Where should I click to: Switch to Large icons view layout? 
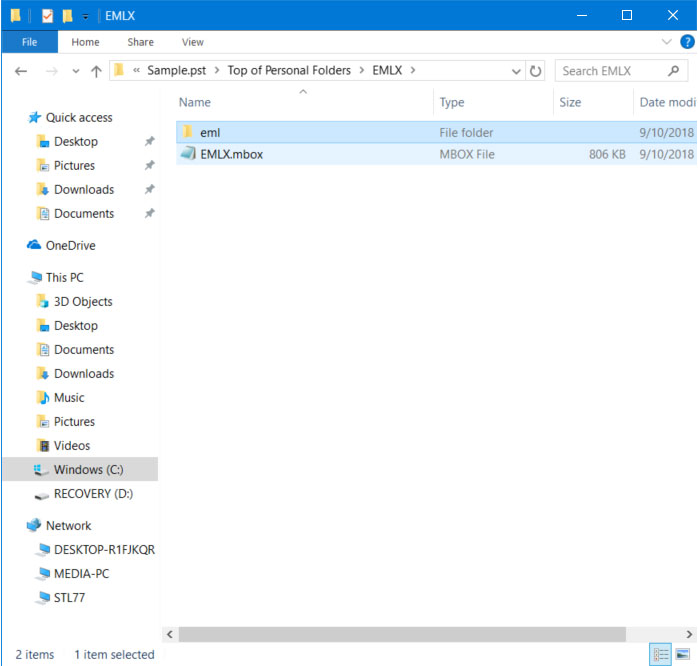click(x=683, y=655)
